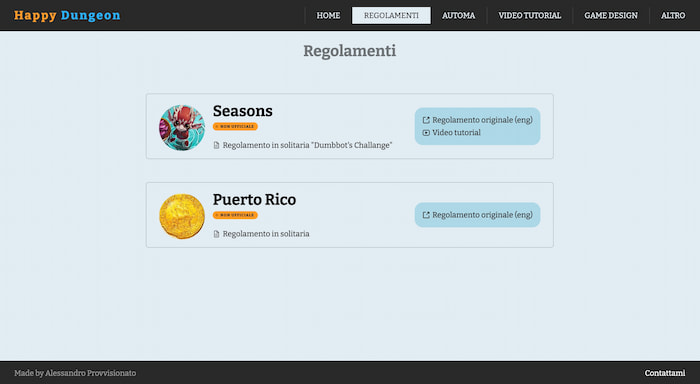Click the Seasons game thumbnail
Screen dimensions: 700x384
[x=182, y=128]
